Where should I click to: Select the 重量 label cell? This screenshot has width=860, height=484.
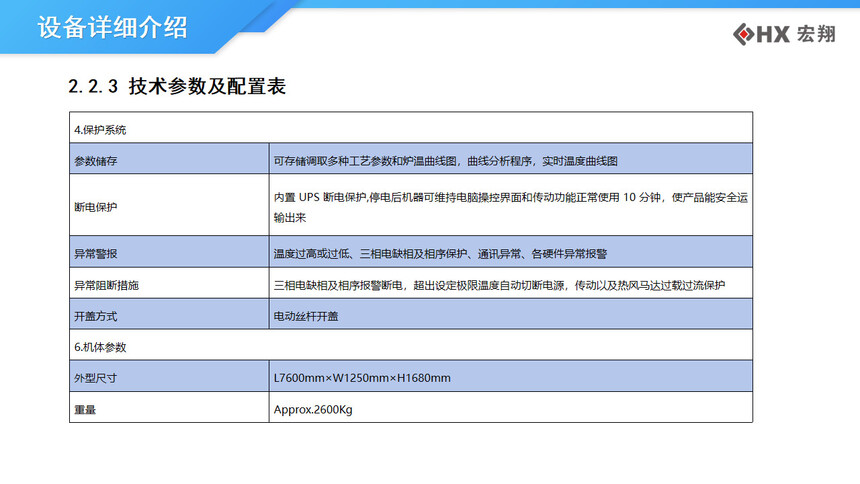click(84, 409)
